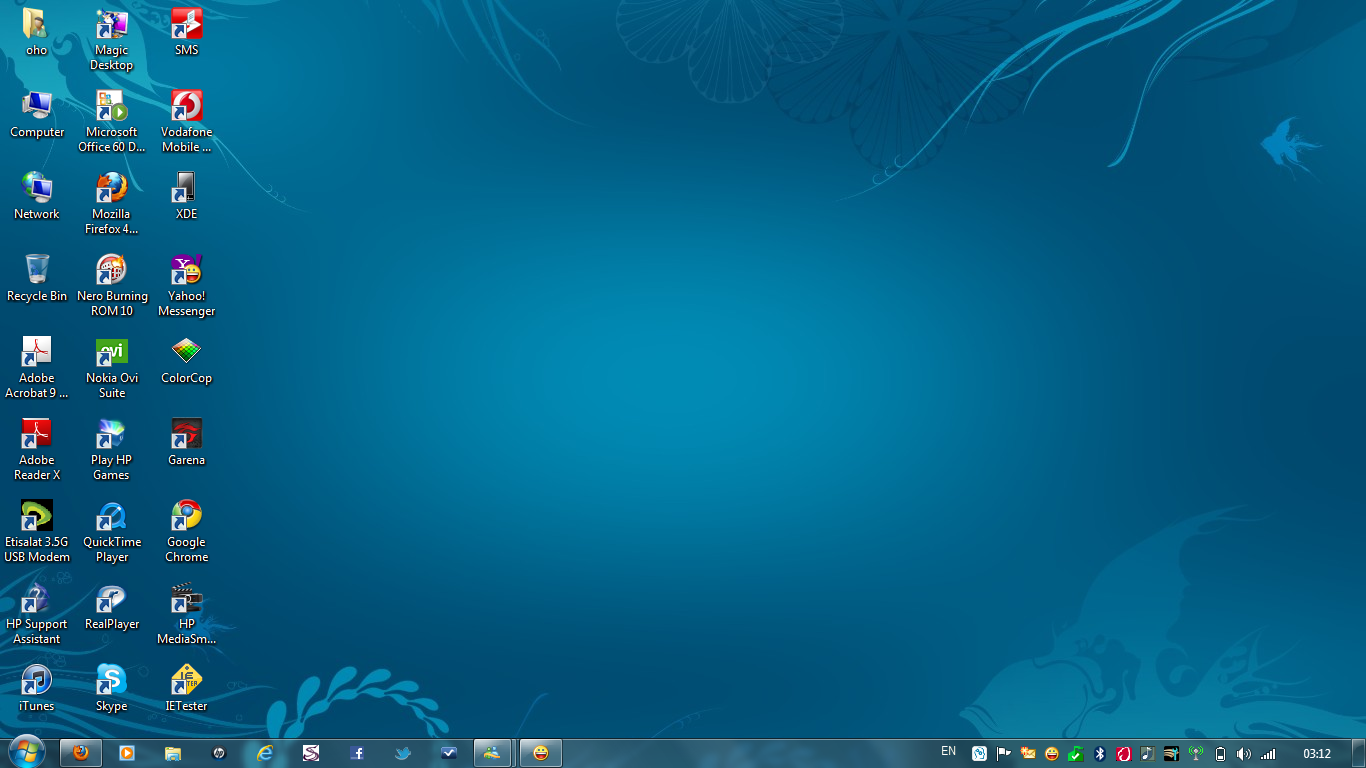This screenshot has width=1366, height=768.
Task: Click Internet Explorer in the taskbar
Action: [265, 753]
